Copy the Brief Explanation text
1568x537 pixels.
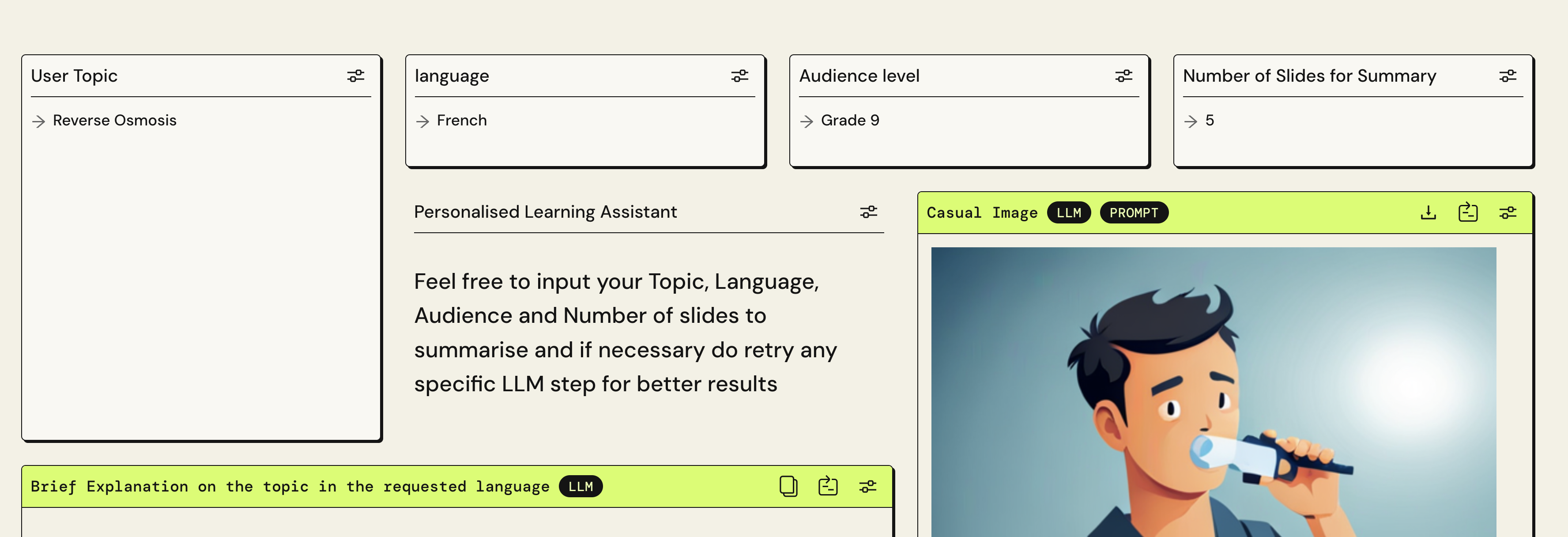click(x=788, y=486)
